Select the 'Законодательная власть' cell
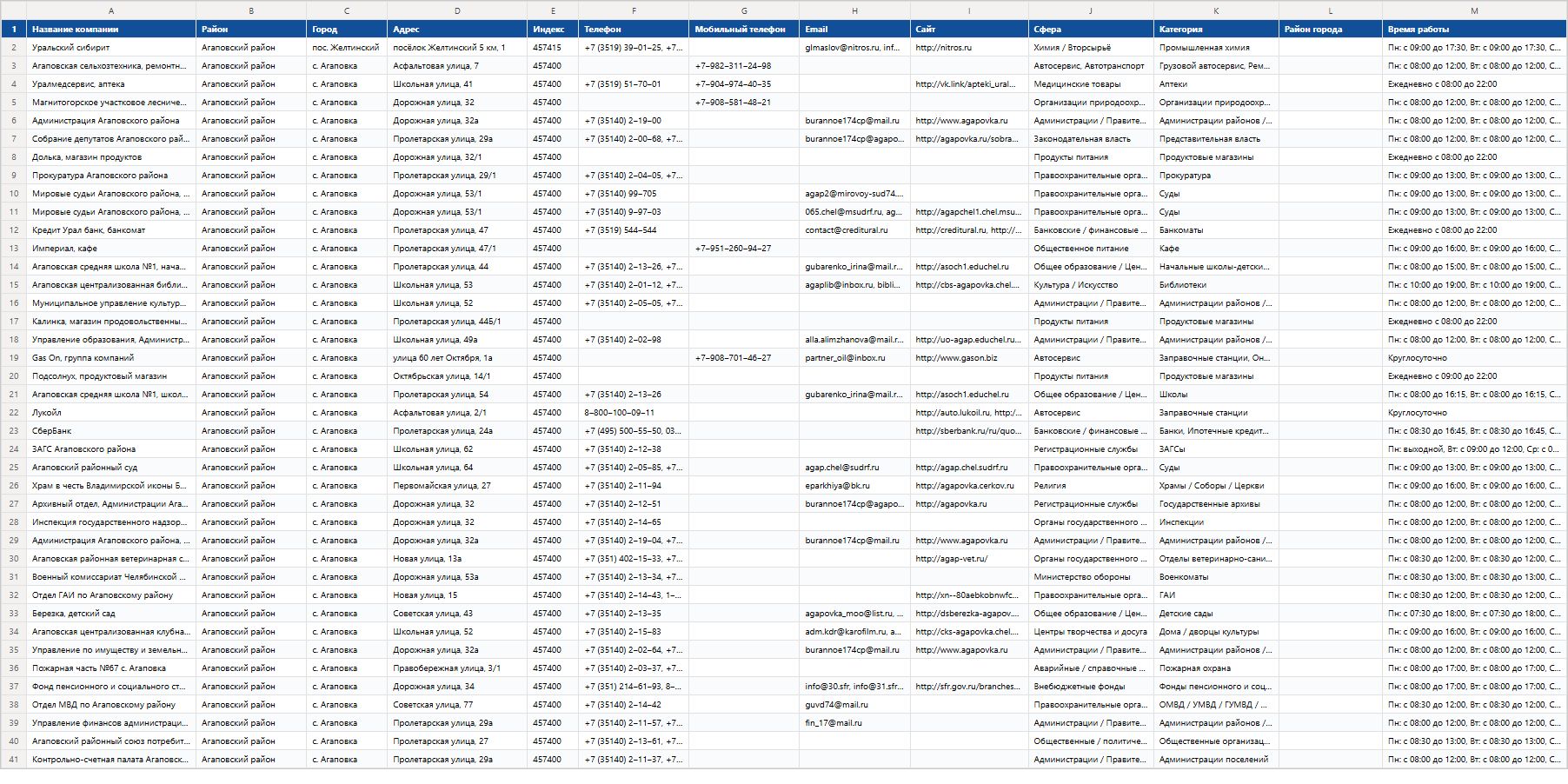 pyautogui.click(x=1091, y=139)
